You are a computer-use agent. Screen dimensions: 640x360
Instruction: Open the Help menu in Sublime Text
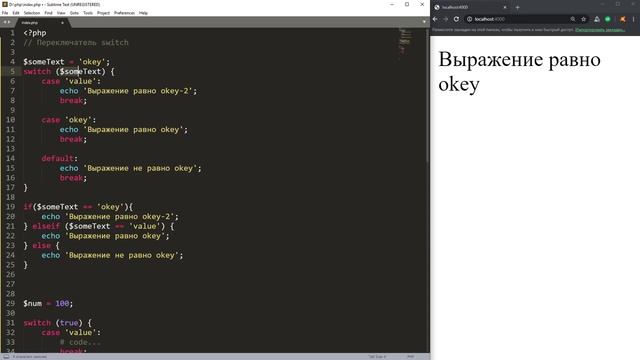coord(143,13)
